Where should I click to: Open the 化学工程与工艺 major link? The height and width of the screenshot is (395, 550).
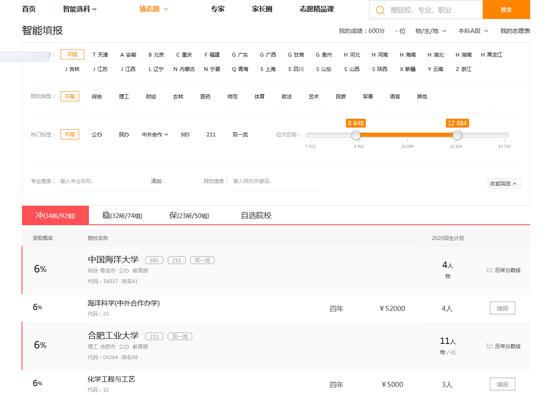tap(111, 379)
